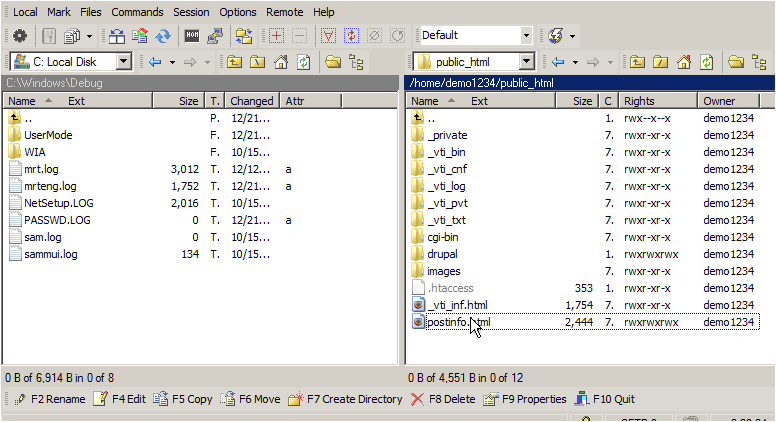Sort remote panel by Rights column
776x422 pixels.
pos(657,101)
